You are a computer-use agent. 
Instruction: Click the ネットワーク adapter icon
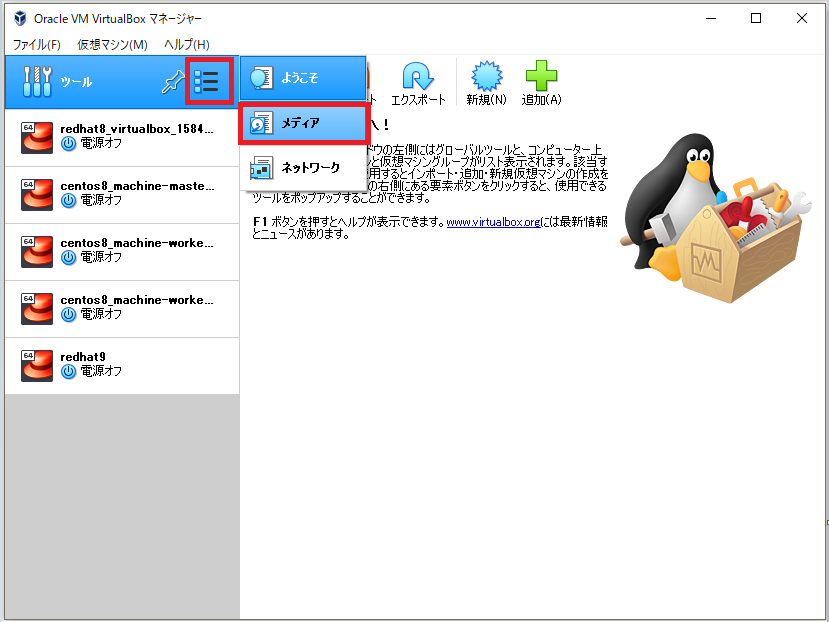click(x=261, y=168)
